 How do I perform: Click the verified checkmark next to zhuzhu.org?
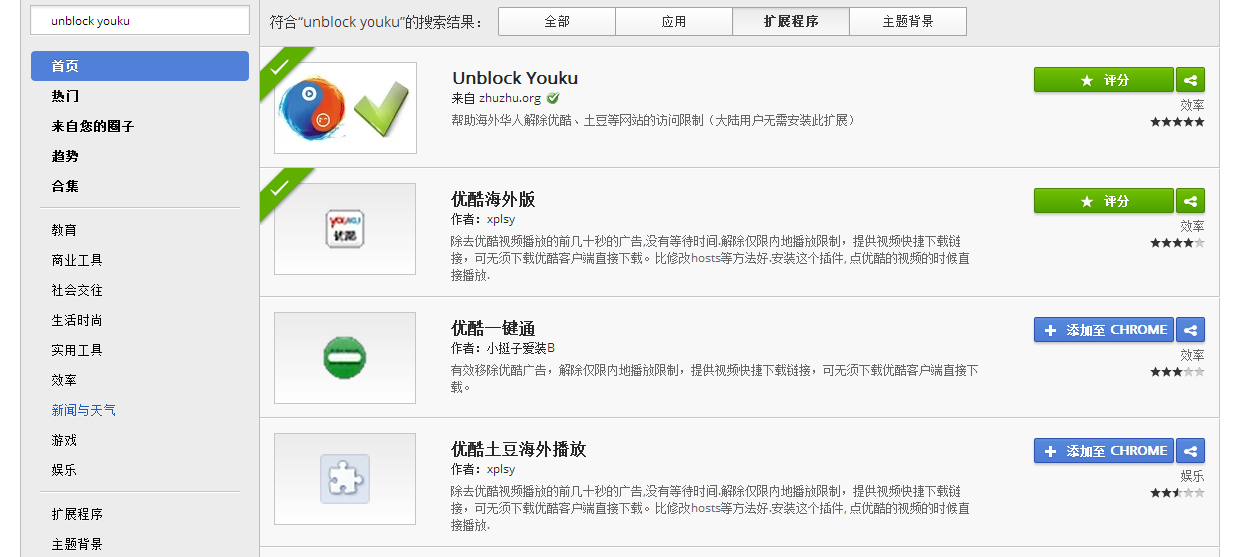553,98
